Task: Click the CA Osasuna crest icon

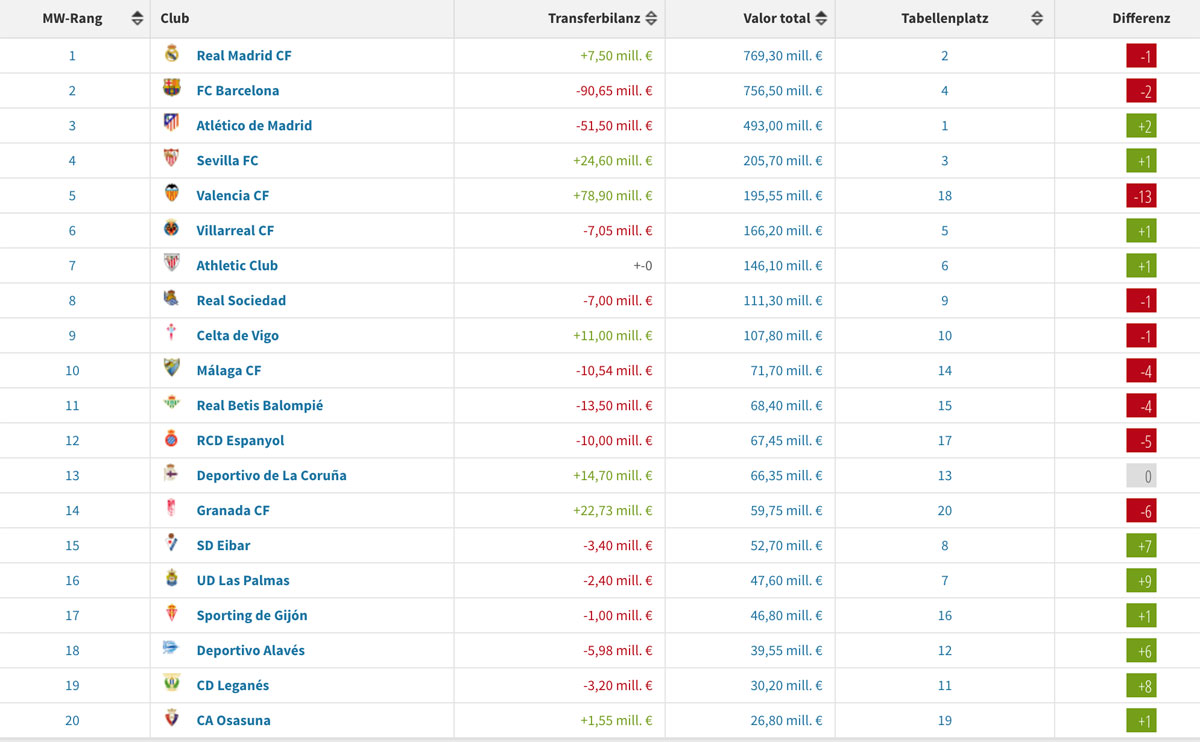Action: 172,719
